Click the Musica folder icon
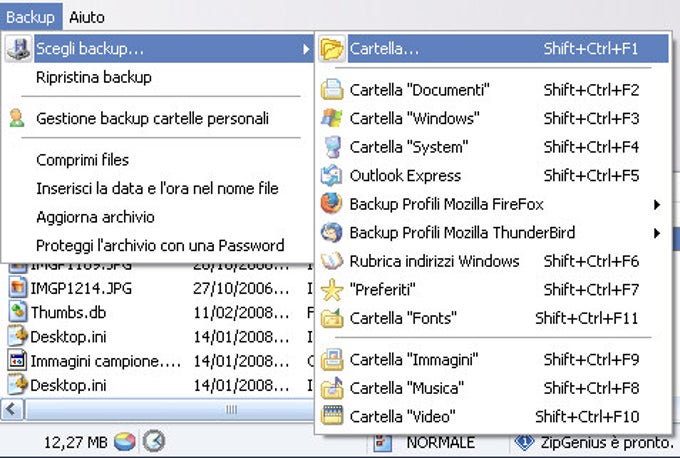This screenshot has width=680, height=458. tap(332, 388)
